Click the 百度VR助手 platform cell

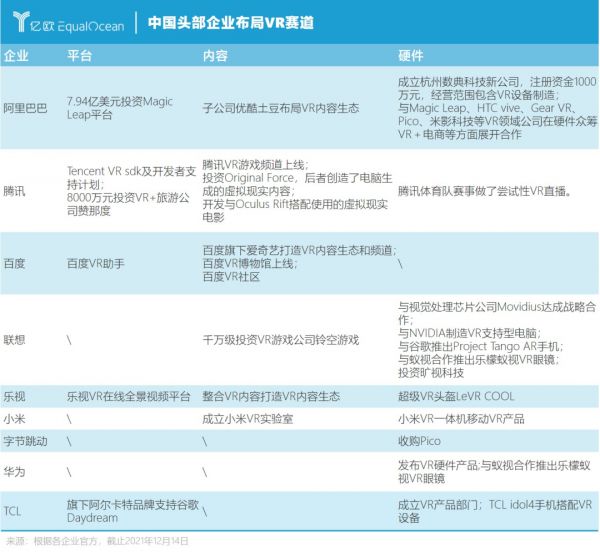[98, 263]
